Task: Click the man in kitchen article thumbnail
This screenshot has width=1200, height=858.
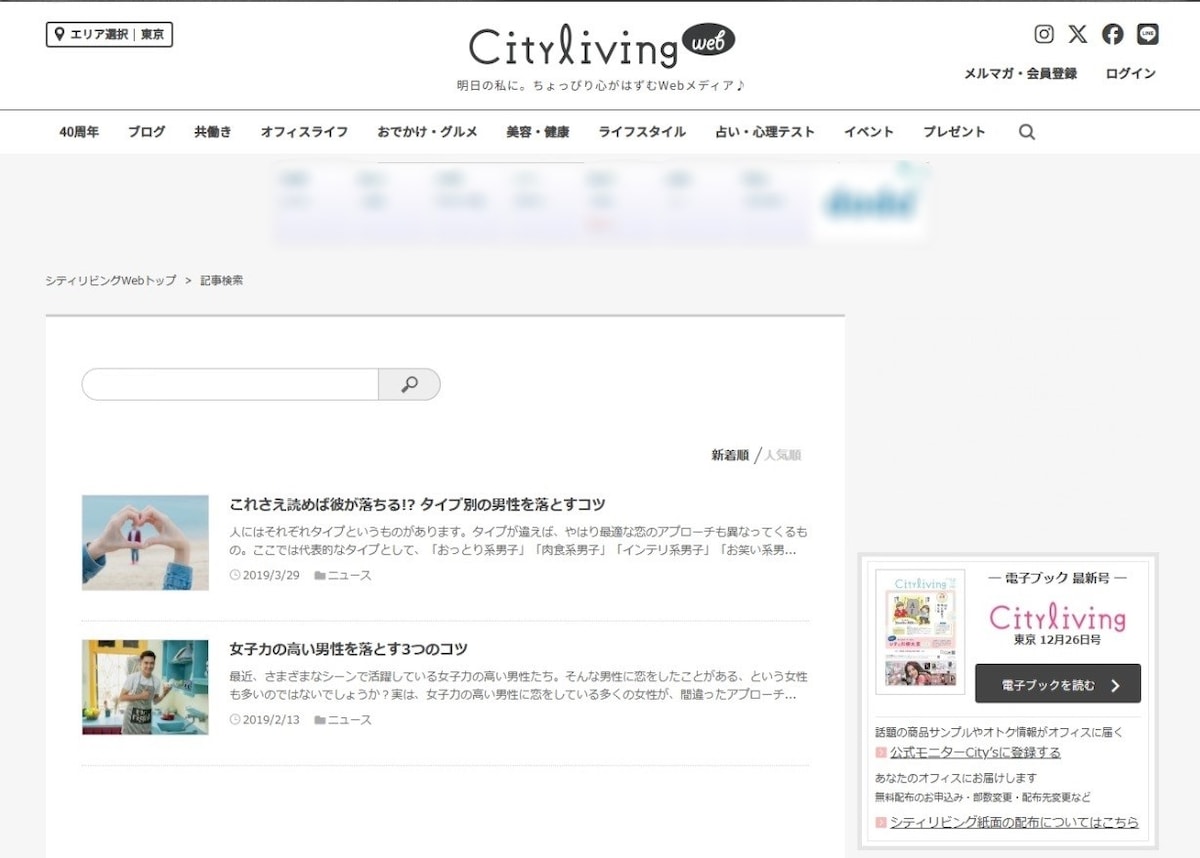Action: 145,687
